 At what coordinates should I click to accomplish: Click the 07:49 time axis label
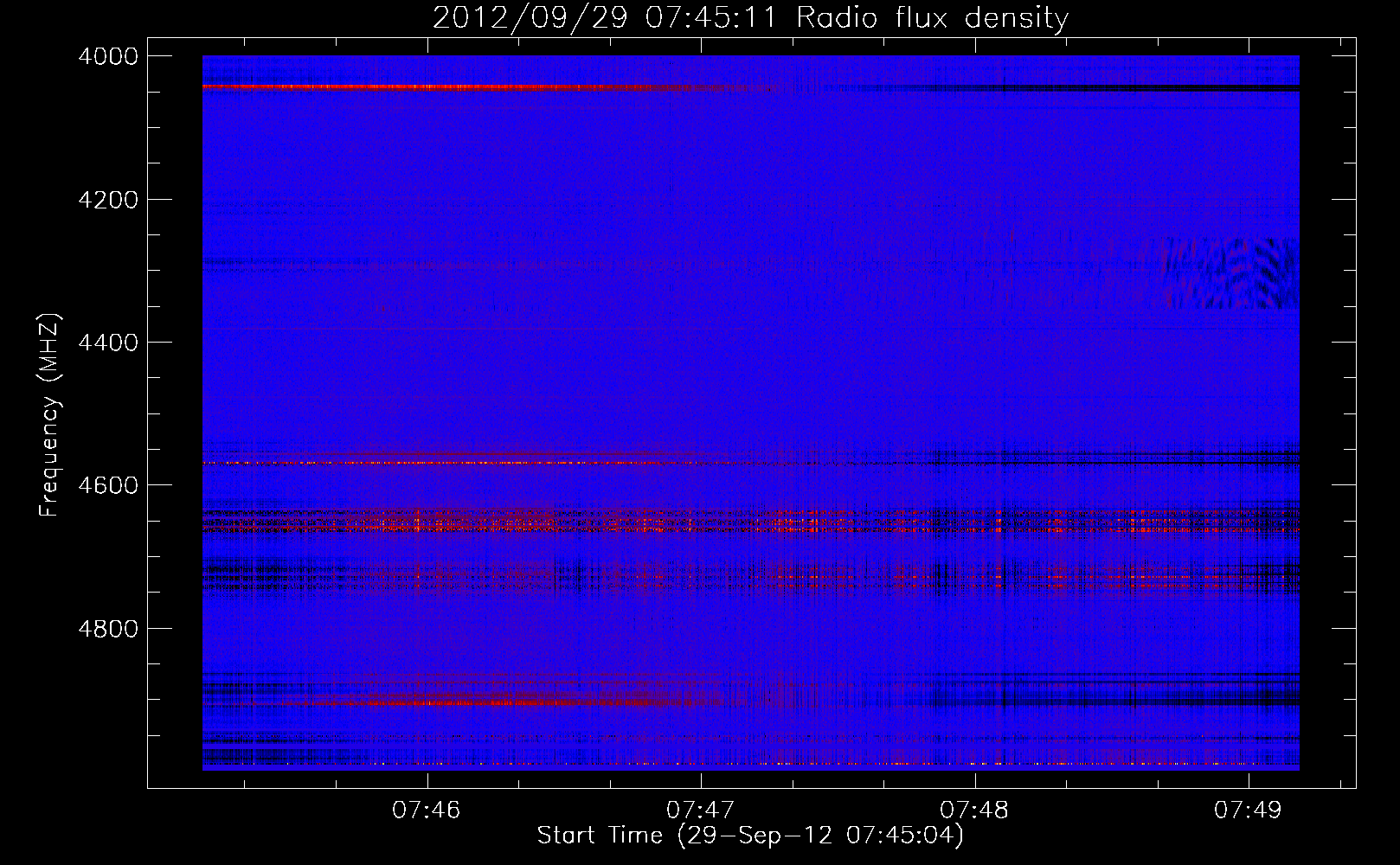pyautogui.click(x=1248, y=810)
